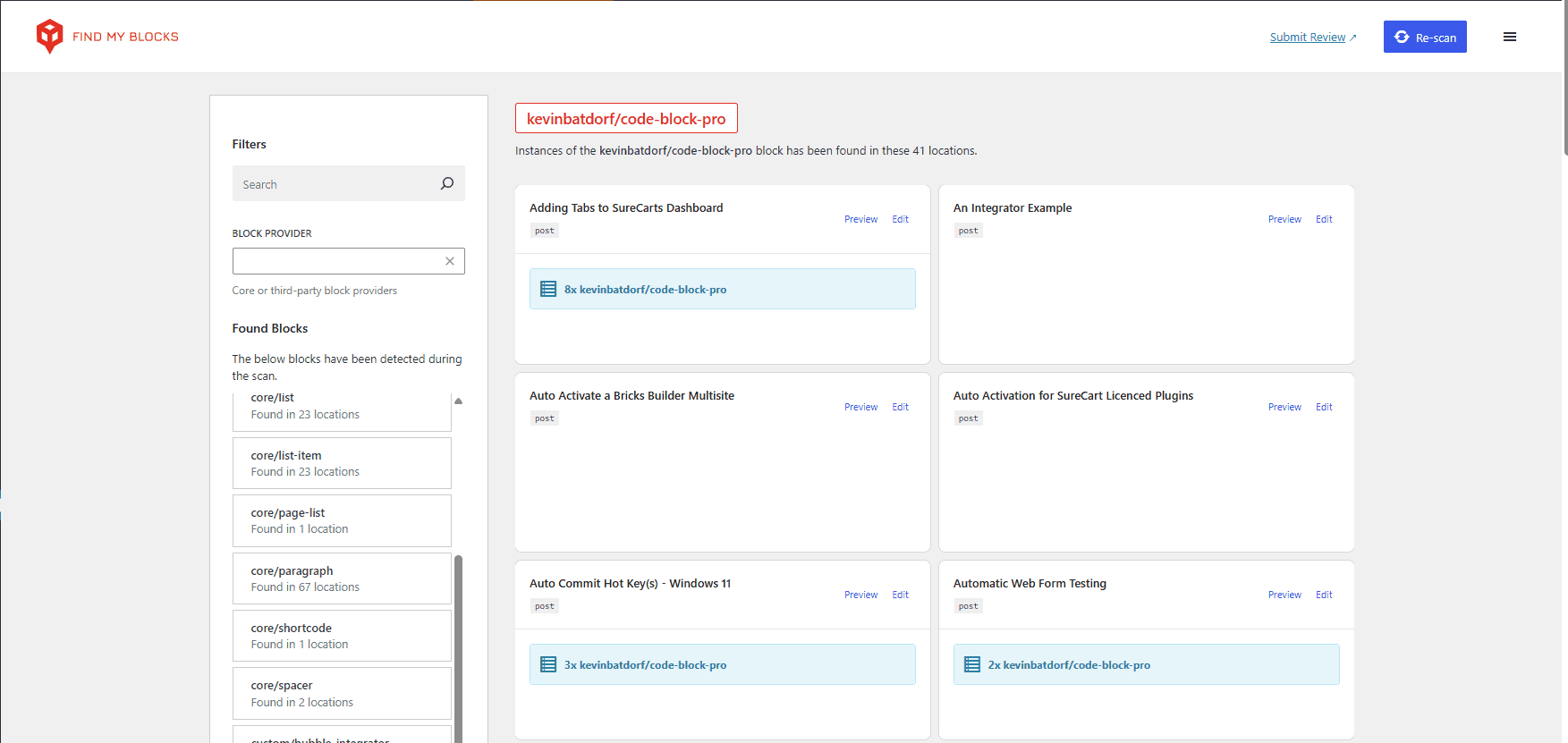Preview Automatic Web Form Testing post
The height and width of the screenshot is (743, 1568).
coord(1284,595)
